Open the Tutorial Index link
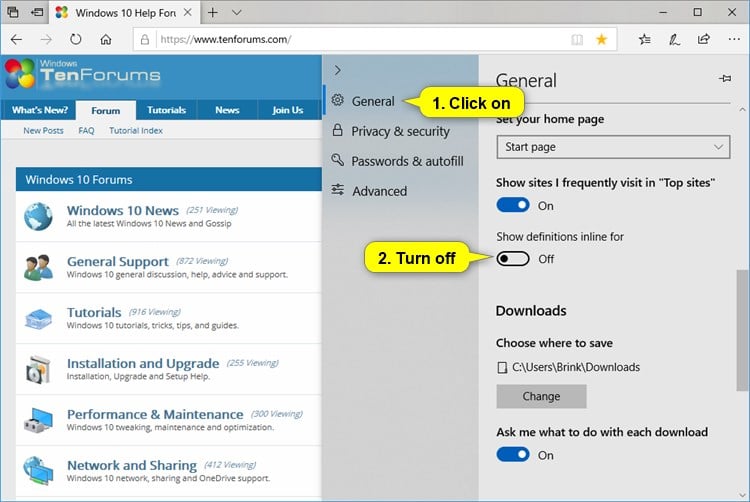Image resolution: width=750 pixels, height=502 pixels. 136,131
